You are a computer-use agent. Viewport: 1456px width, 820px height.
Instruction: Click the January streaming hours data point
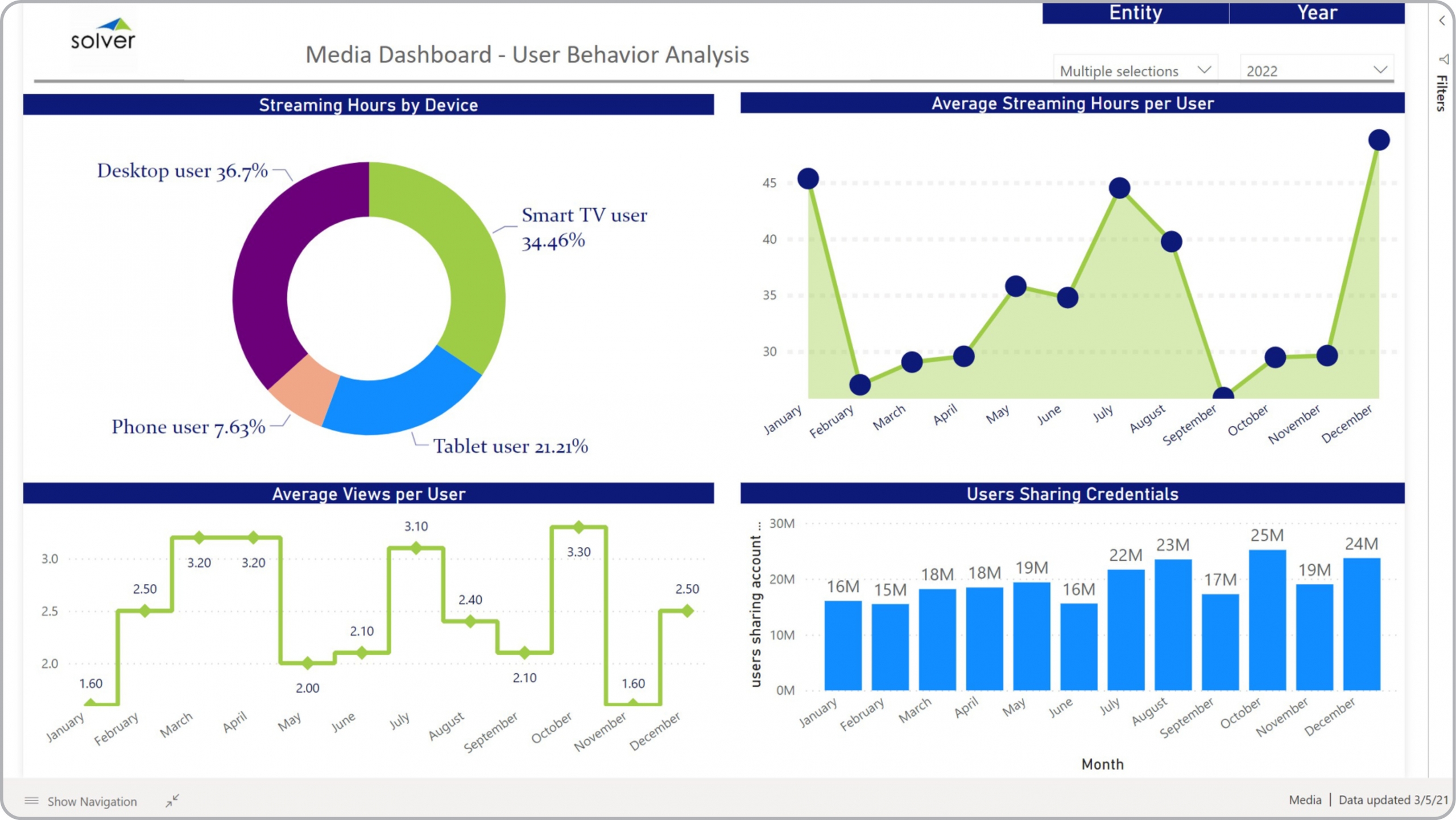point(808,179)
